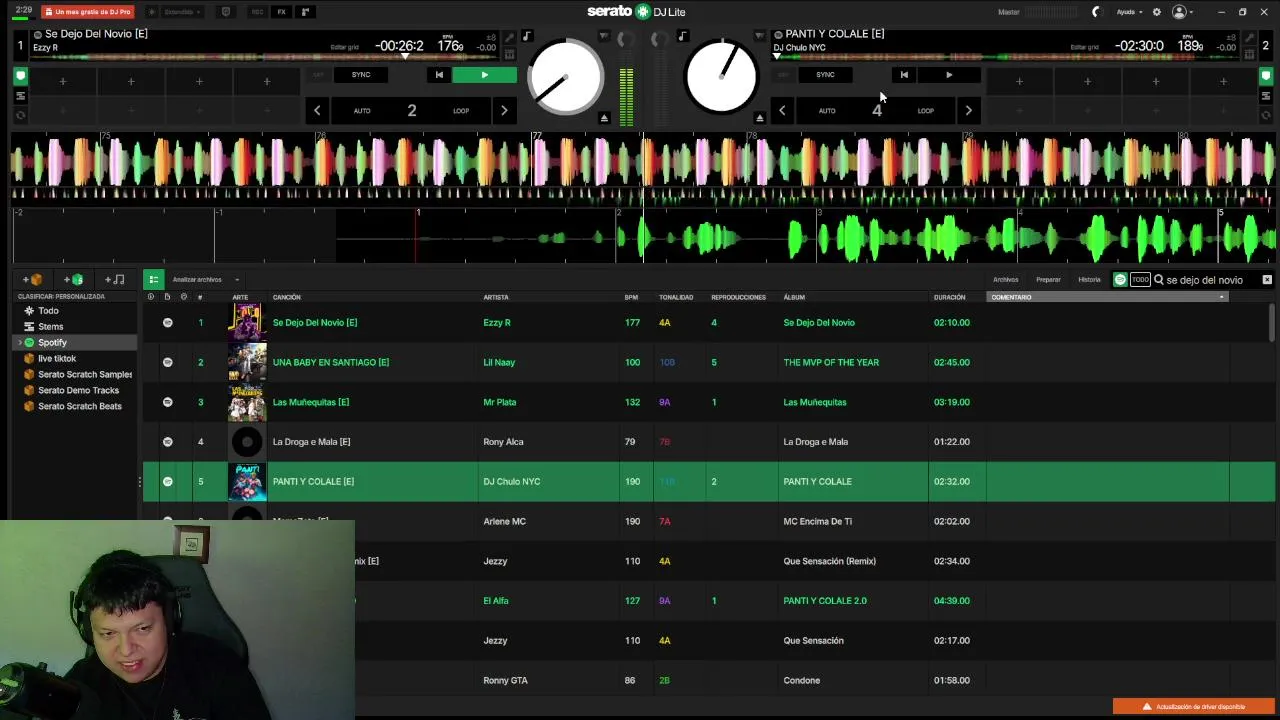Click the 'se dejo del novio' search field
The width and height of the screenshot is (1280, 720).
(1204, 280)
